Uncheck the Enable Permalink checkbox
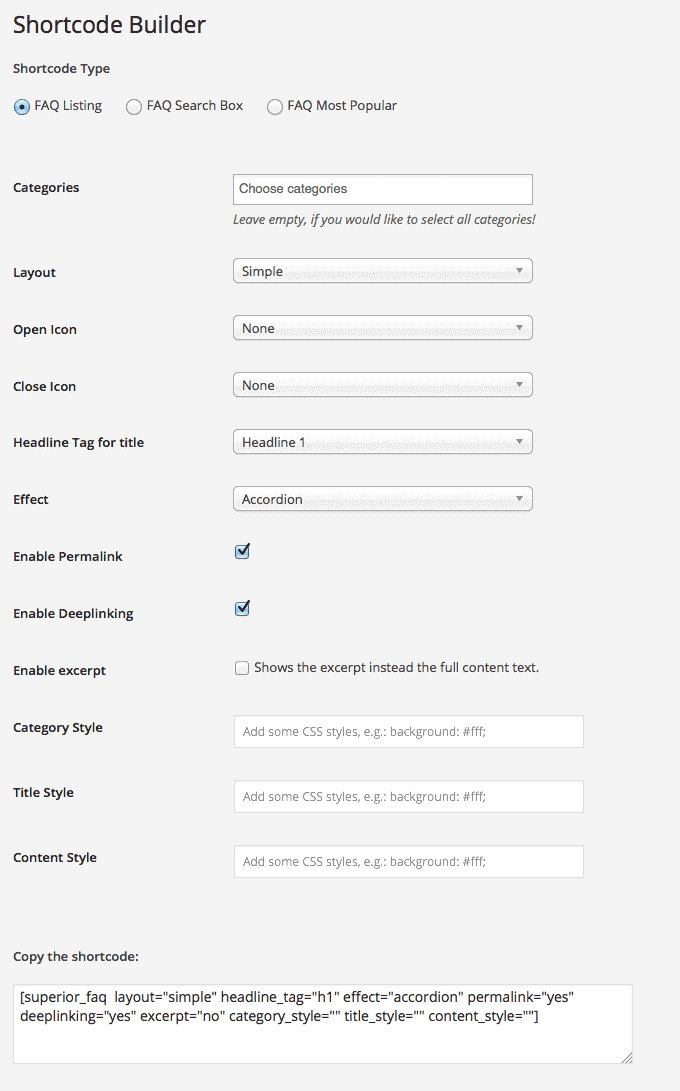Screen dimensions: 680x1091 coord(242,552)
